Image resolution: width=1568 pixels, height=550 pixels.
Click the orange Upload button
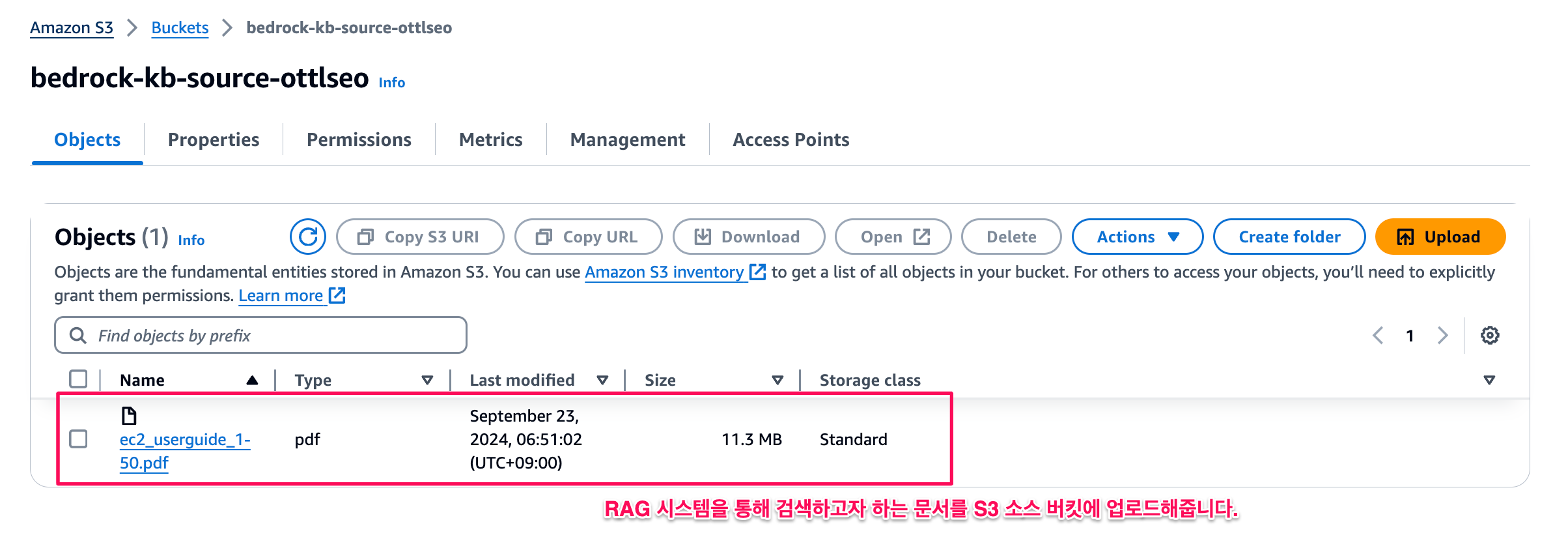click(x=1440, y=237)
